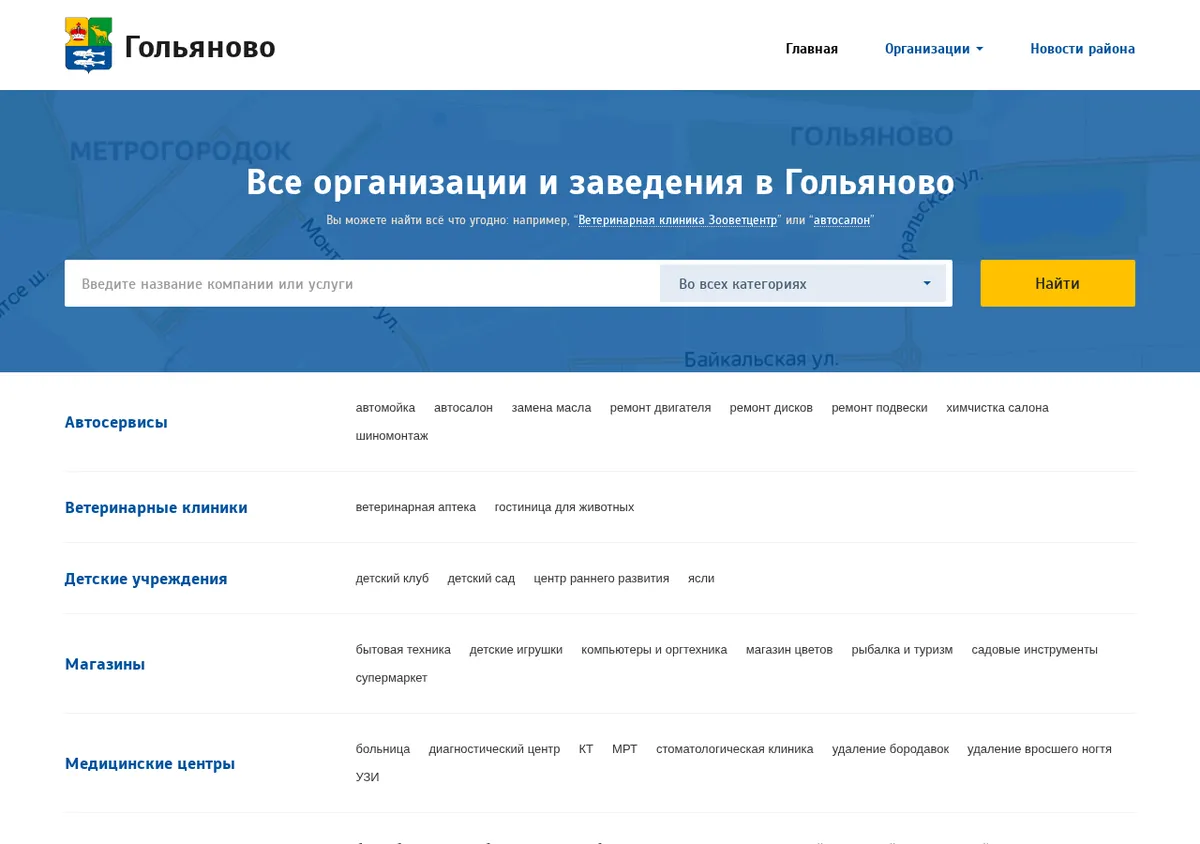Open the Ветеринарная клиника Зооветцентр example link
The width and height of the screenshot is (1200, 844).
[678, 220]
